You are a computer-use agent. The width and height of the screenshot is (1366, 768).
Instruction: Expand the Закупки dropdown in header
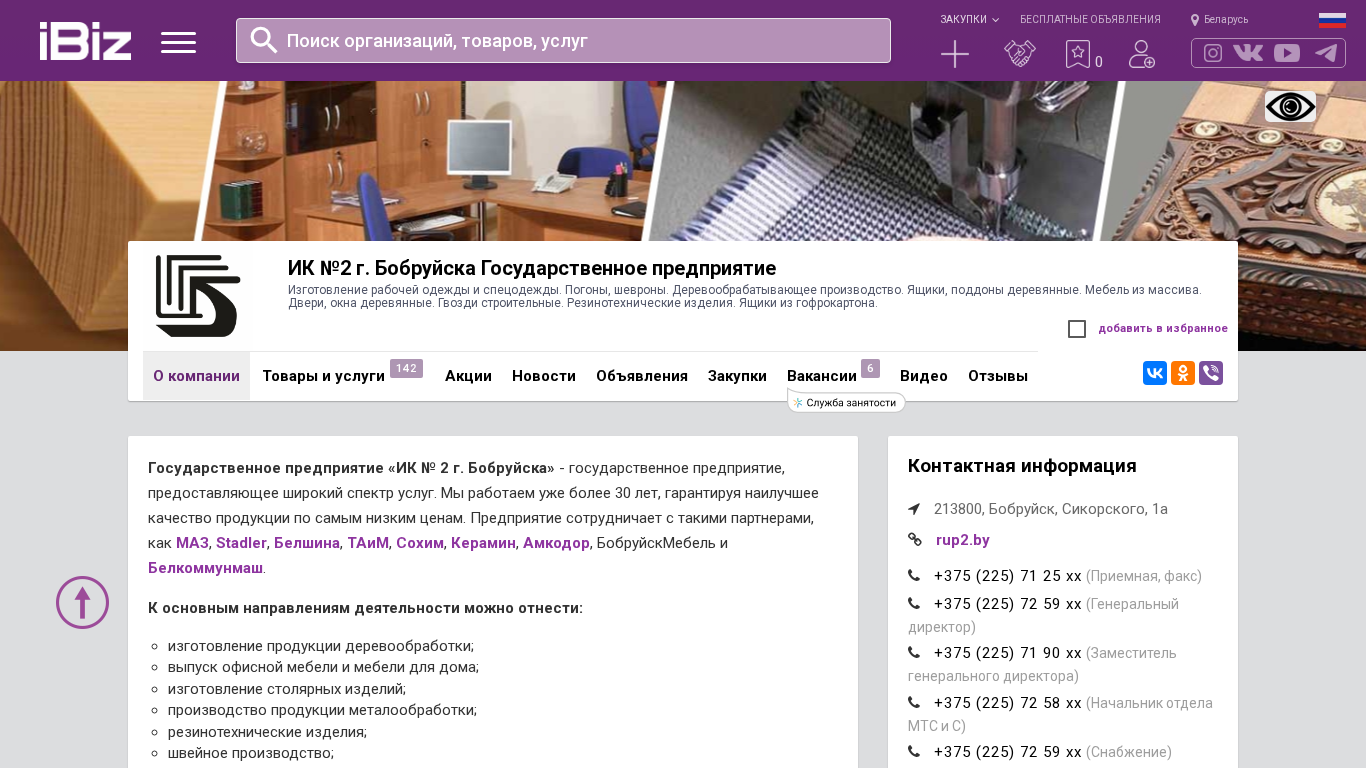point(969,20)
